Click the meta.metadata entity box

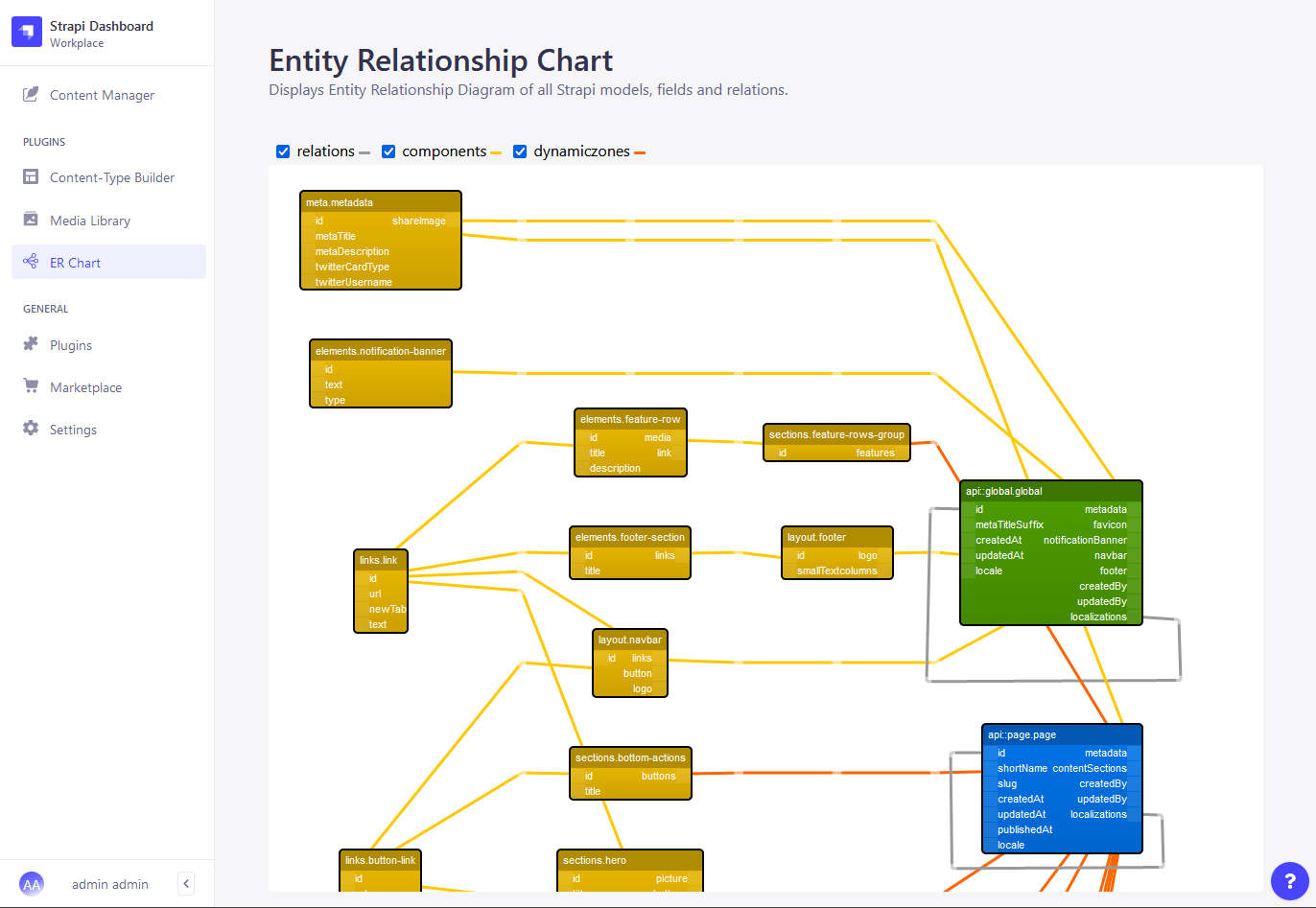[x=380, y=240]
